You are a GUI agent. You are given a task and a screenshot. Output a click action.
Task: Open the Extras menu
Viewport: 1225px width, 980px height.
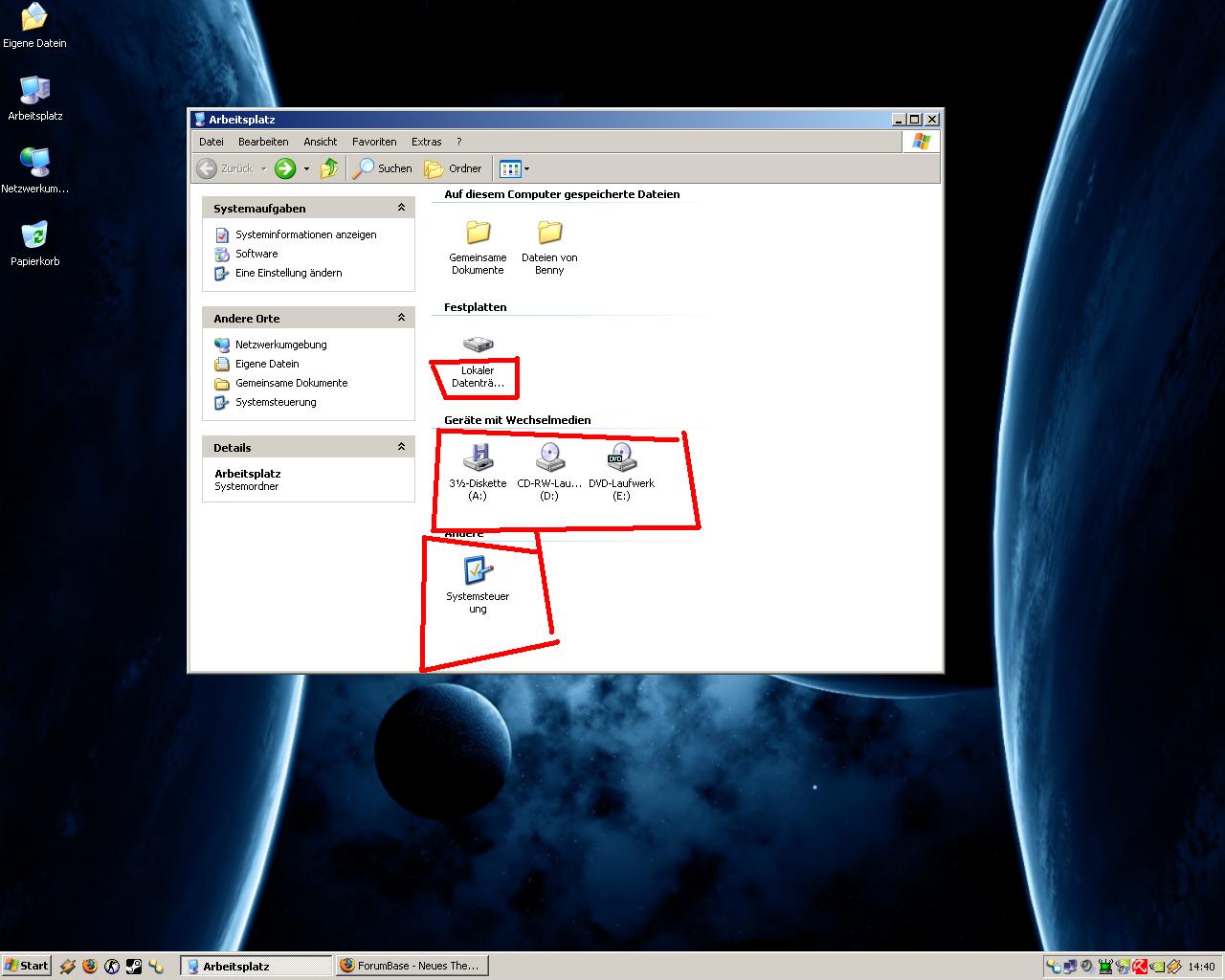click(x=427, y=142)
